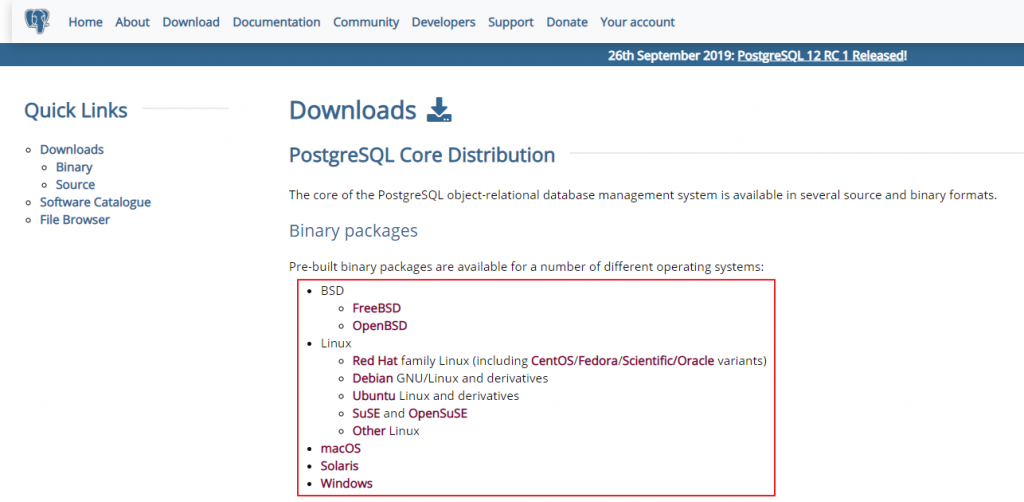Open Software Catalogue quick link
The height and width of the screenshot is (502, 1024).
[95, 202]
